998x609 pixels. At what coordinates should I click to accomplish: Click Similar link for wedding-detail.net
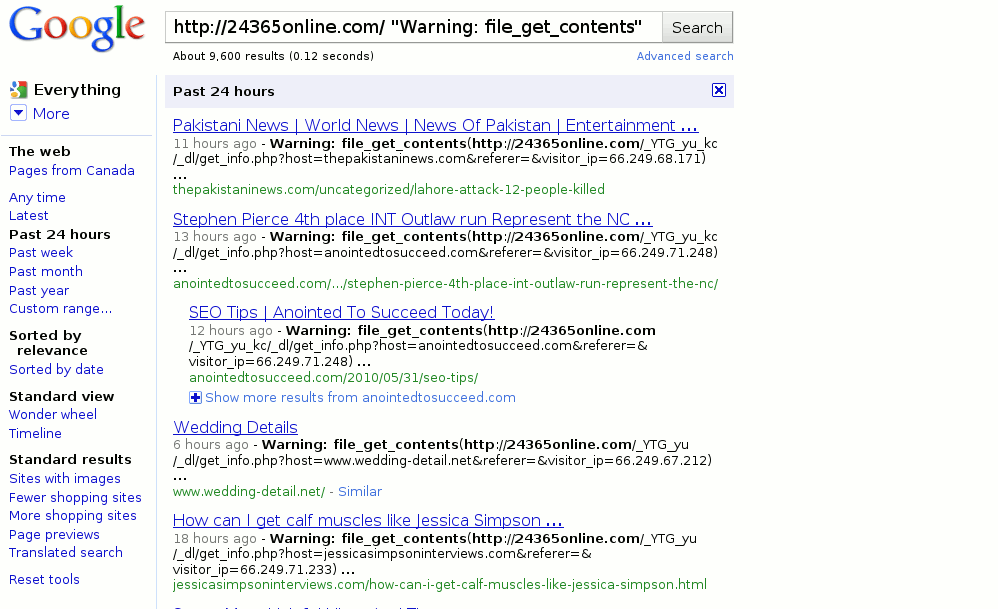[360, 491]
